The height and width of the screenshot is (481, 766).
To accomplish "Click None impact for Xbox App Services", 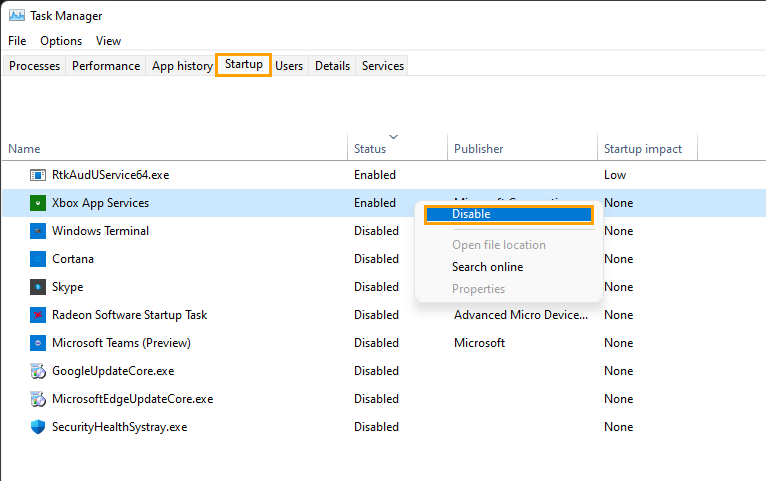I will (618, 203).
